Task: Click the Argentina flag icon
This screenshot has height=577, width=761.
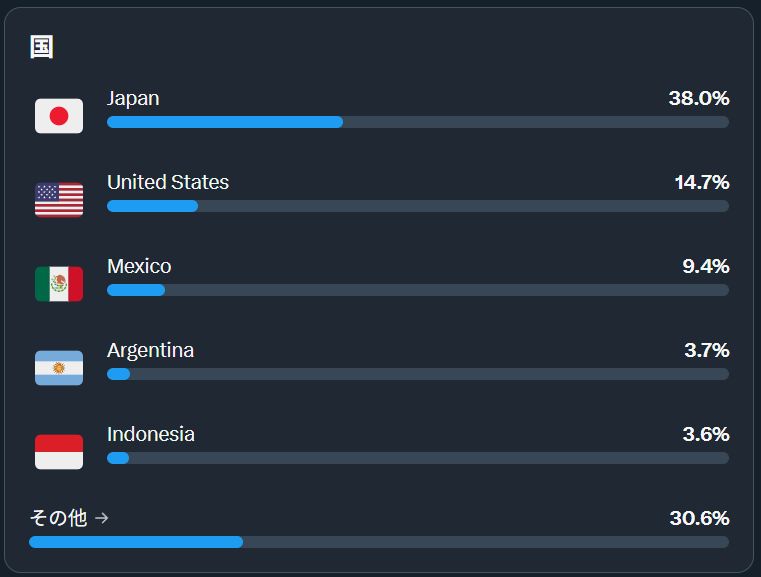Action: point(59,368)
